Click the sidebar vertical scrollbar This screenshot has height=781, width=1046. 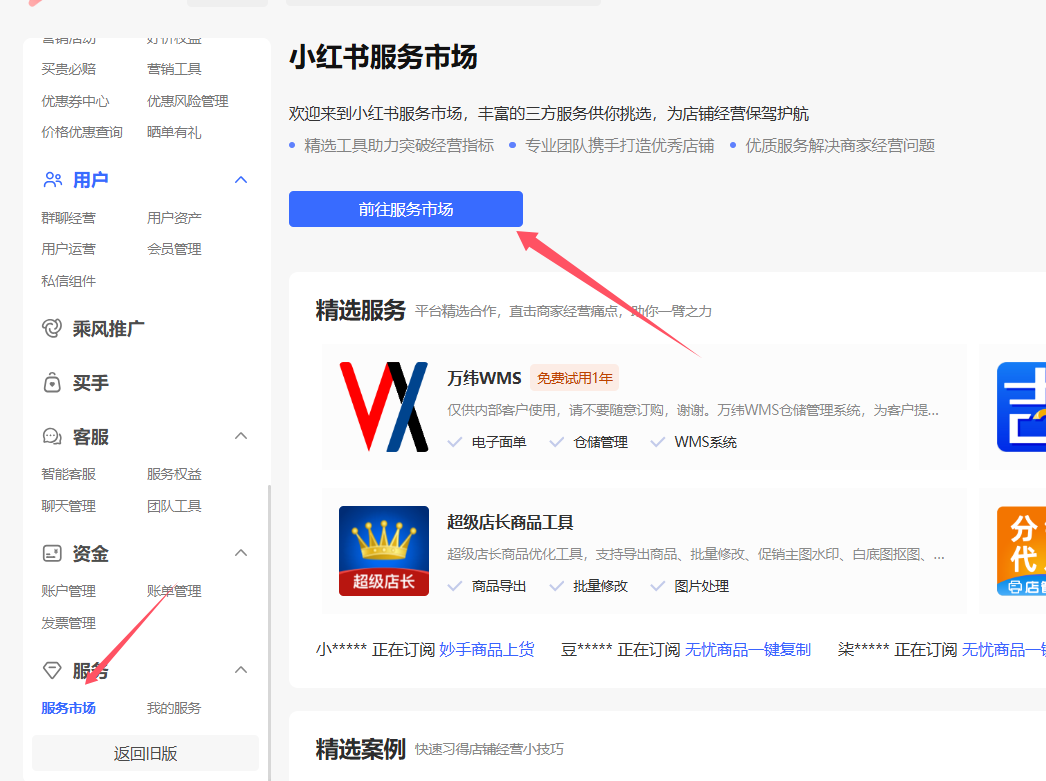[x=269, y=632]
